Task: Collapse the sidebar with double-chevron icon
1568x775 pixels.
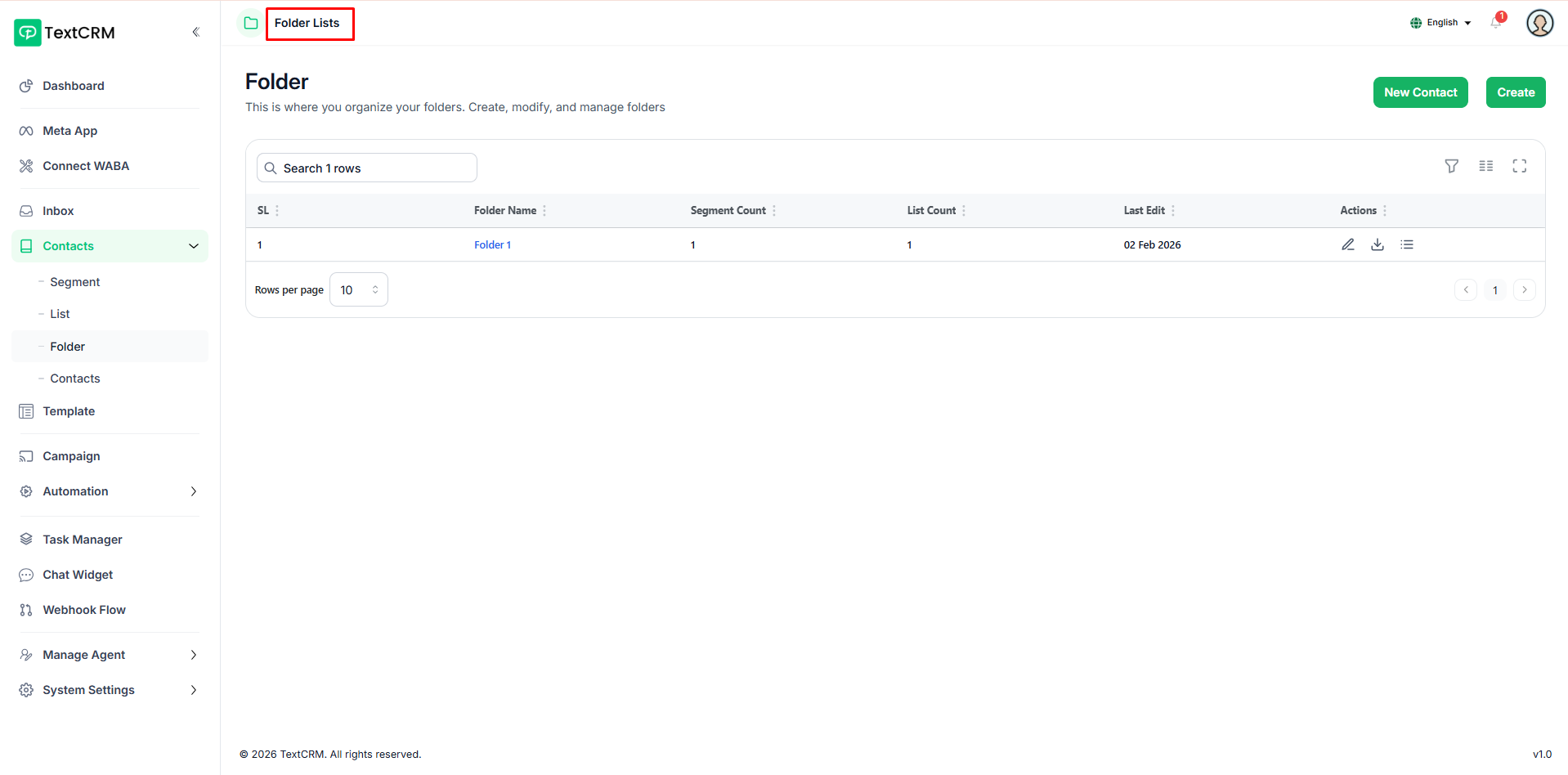Action: [x=195, y=33]
